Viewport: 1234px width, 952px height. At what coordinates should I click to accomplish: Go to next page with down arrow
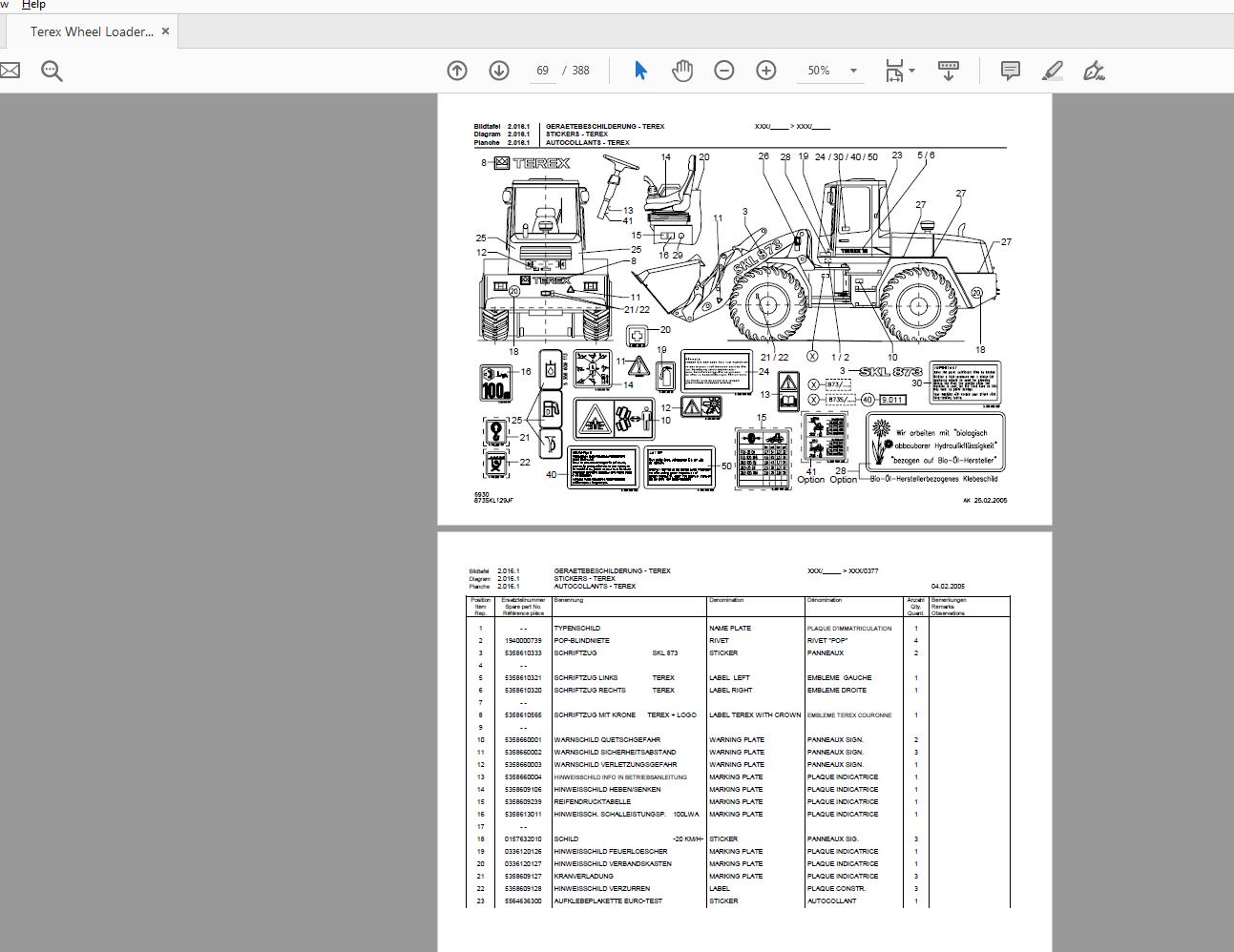coord(497,70)
